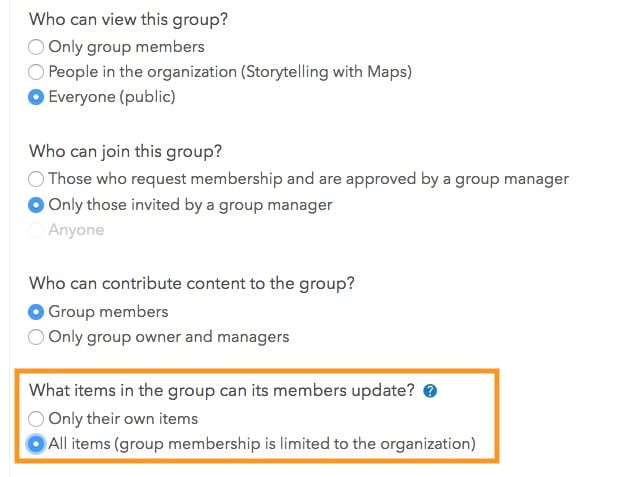Select the 'Only group members' radio button
This screenshot has height=477, width=632.
coord(37,46)
